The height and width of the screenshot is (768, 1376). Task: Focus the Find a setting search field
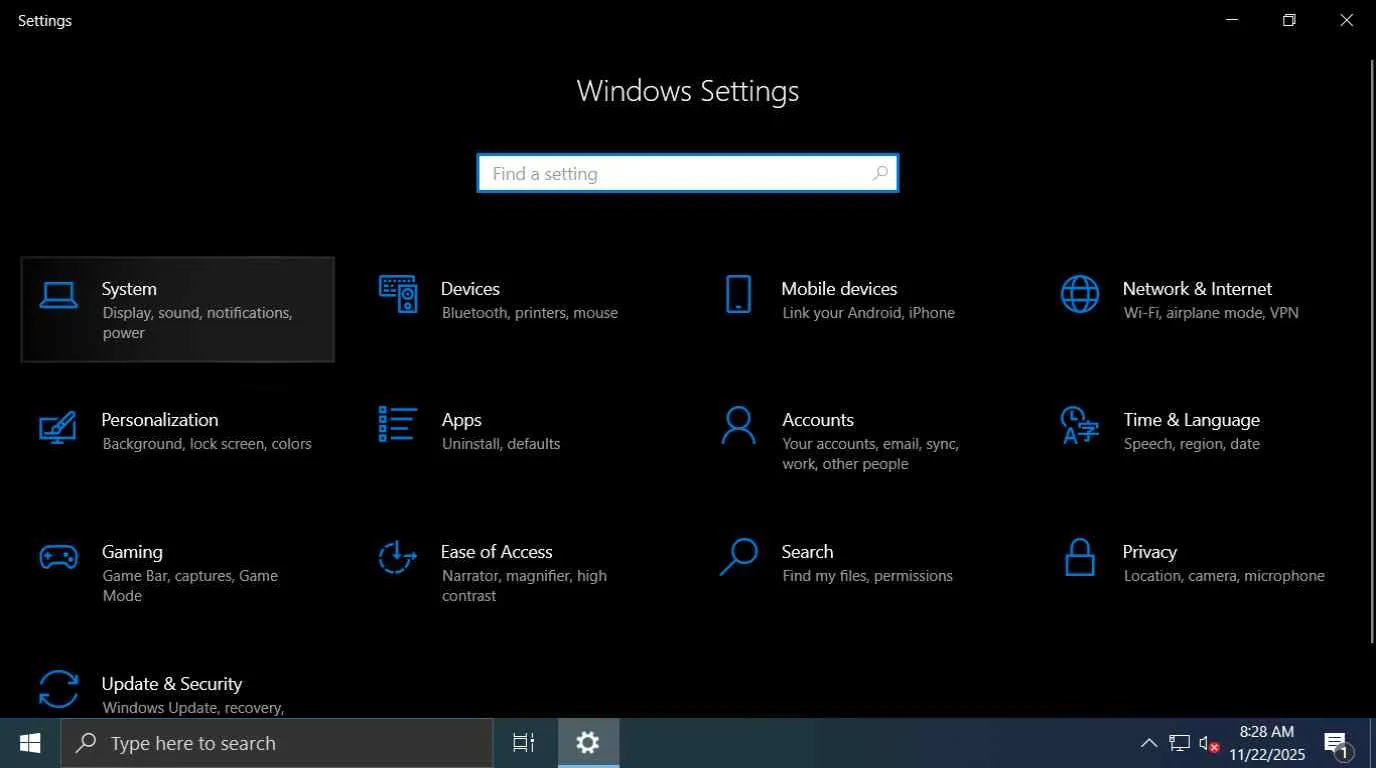click(688, 173)
